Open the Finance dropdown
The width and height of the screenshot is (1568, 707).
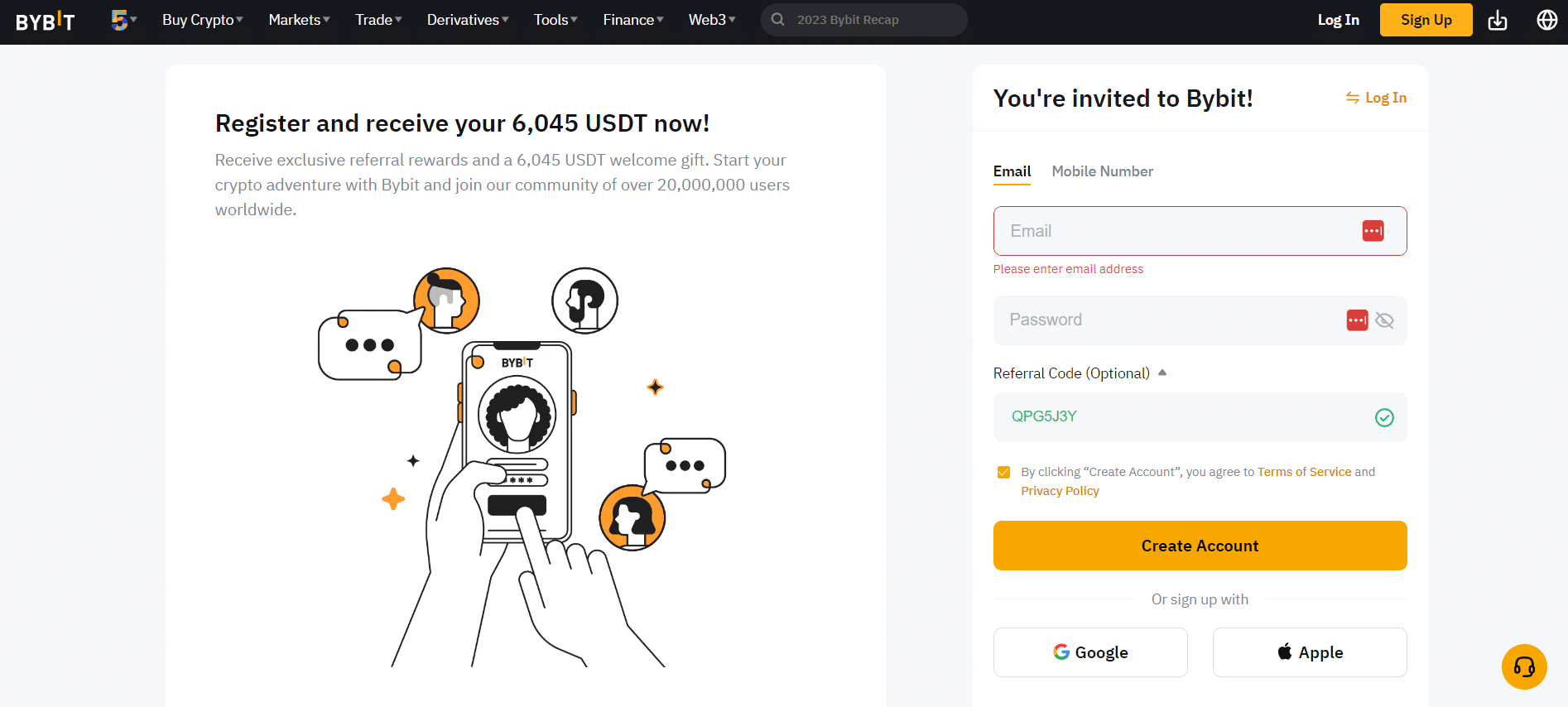pos(633,20)
